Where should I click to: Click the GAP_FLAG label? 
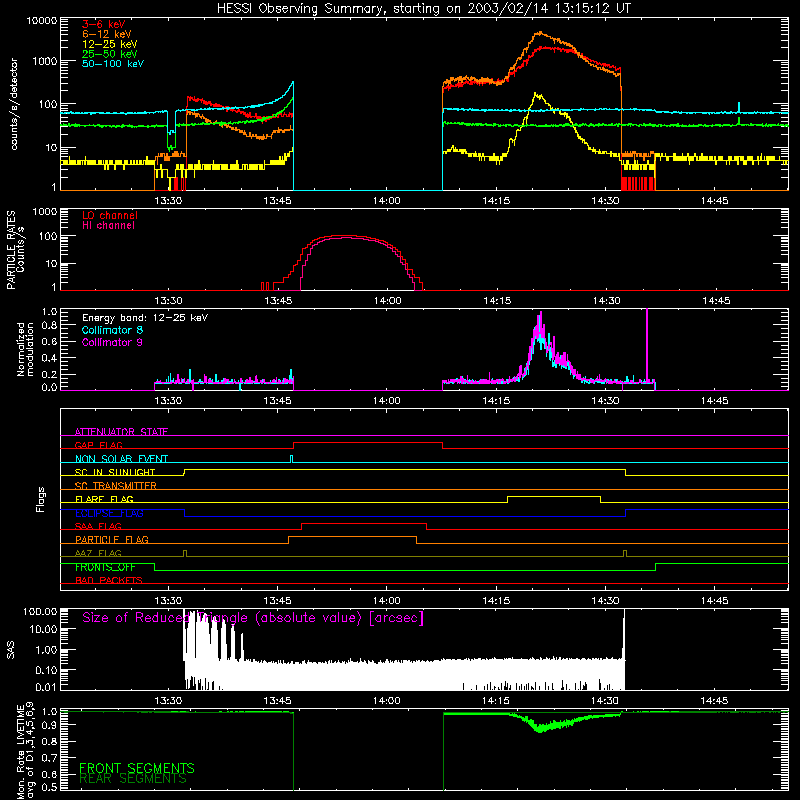click(98, 445)
